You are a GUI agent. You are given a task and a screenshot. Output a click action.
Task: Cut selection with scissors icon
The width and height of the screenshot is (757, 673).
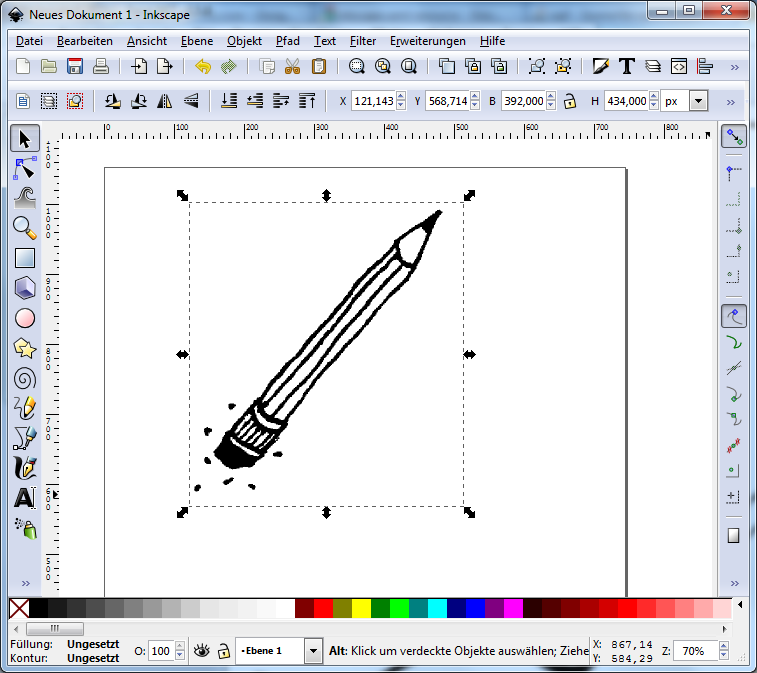coord(293,66)
